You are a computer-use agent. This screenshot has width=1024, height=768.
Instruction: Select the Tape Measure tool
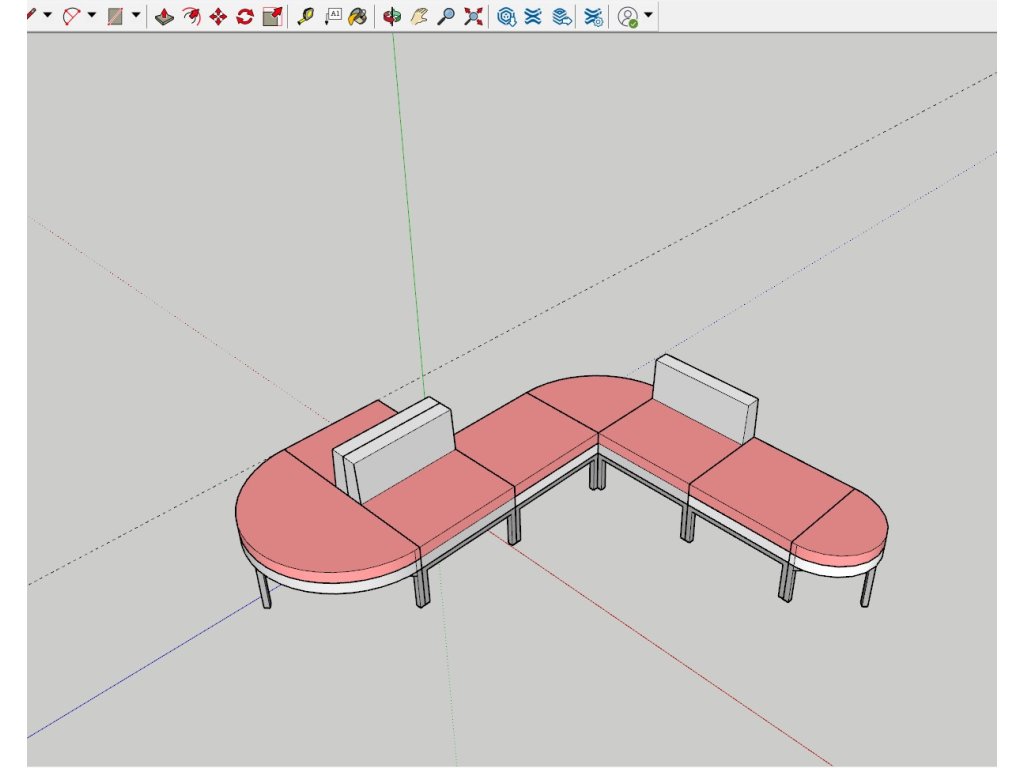click(306, 16)
